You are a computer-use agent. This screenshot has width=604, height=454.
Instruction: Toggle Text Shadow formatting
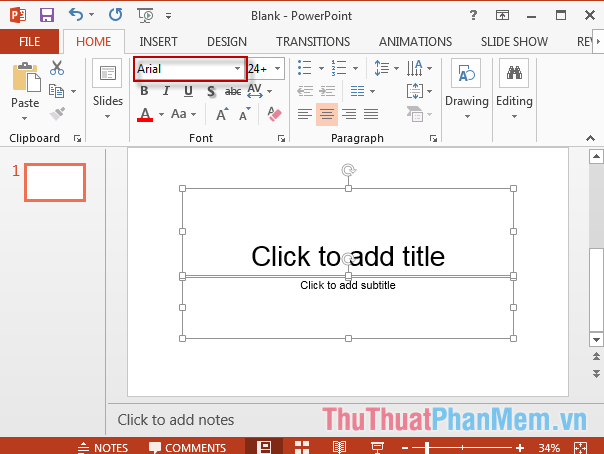click(211, 91)
